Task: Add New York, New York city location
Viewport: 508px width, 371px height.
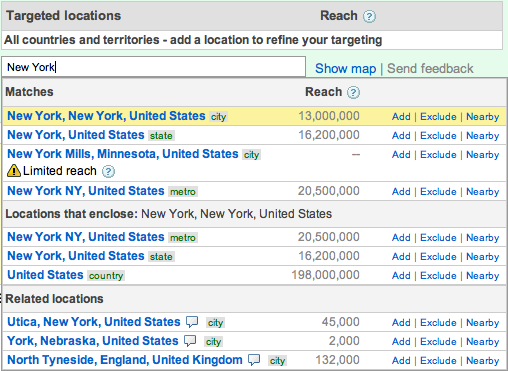Action: coord(401,117)
